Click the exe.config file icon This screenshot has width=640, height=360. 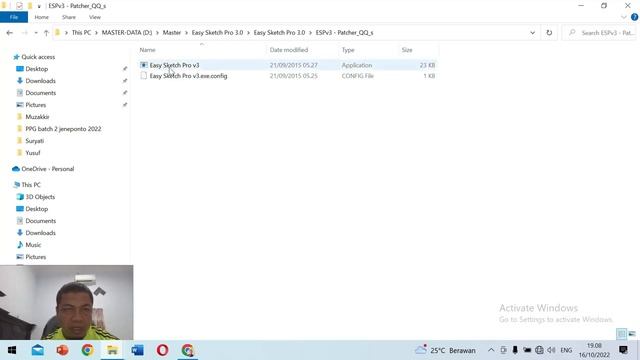click(x=143, y=76)
